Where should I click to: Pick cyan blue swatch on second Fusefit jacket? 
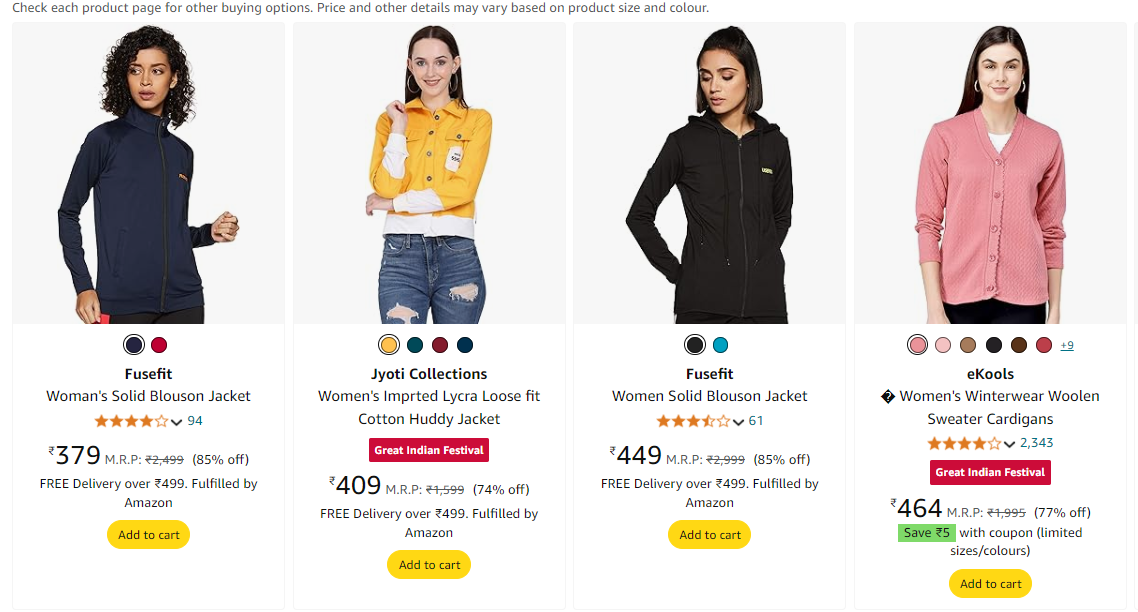click(x=721, y=345)
